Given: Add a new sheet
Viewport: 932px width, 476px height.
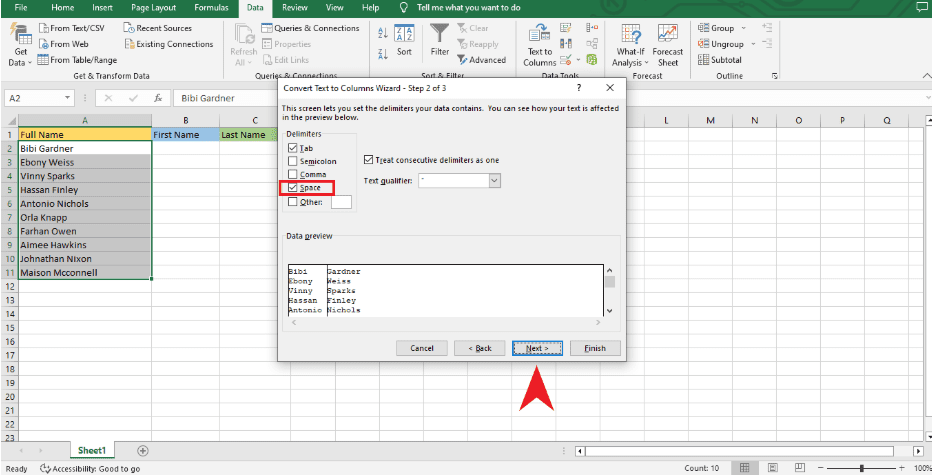Looking at the screenshot, I should 143,451.
